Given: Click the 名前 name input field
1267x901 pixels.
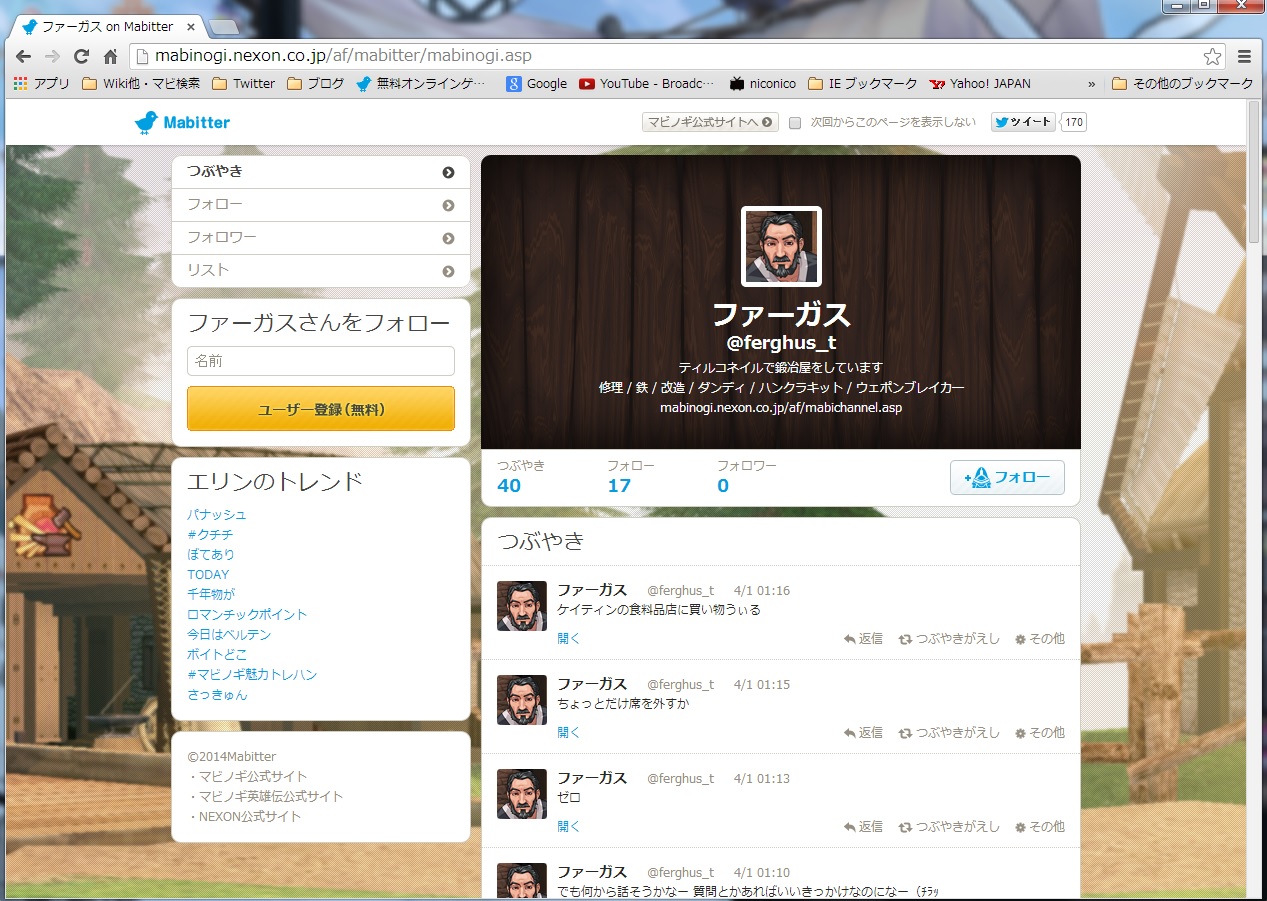Looking at the screenshot, I should (x=321, y=361).
